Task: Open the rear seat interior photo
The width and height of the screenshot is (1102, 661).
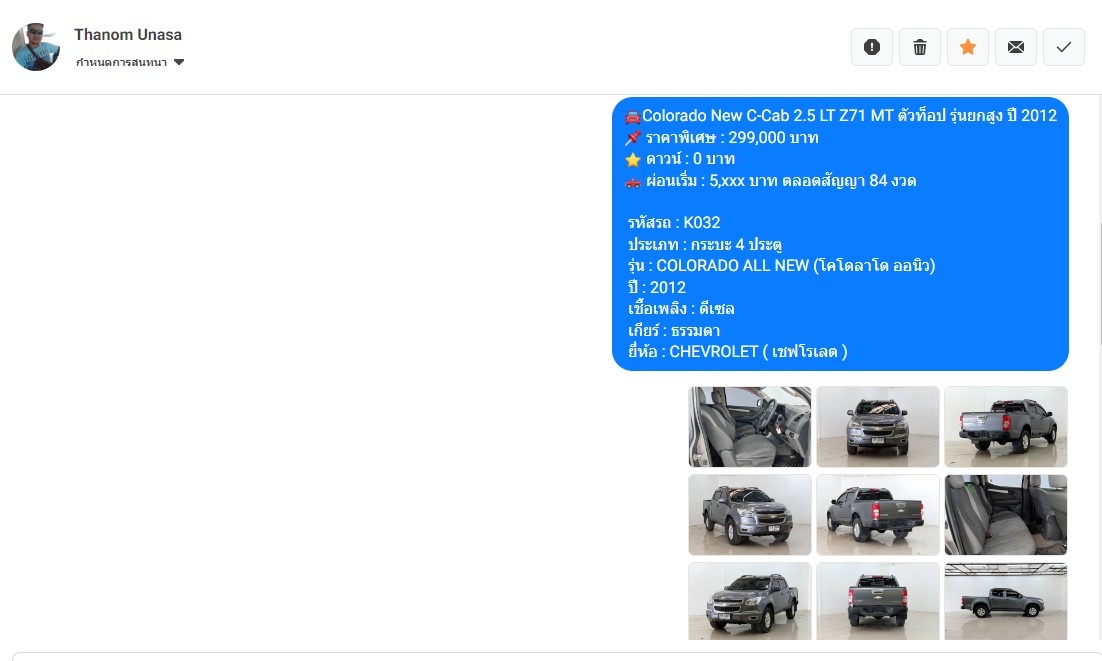Action: coord(1006,515)
